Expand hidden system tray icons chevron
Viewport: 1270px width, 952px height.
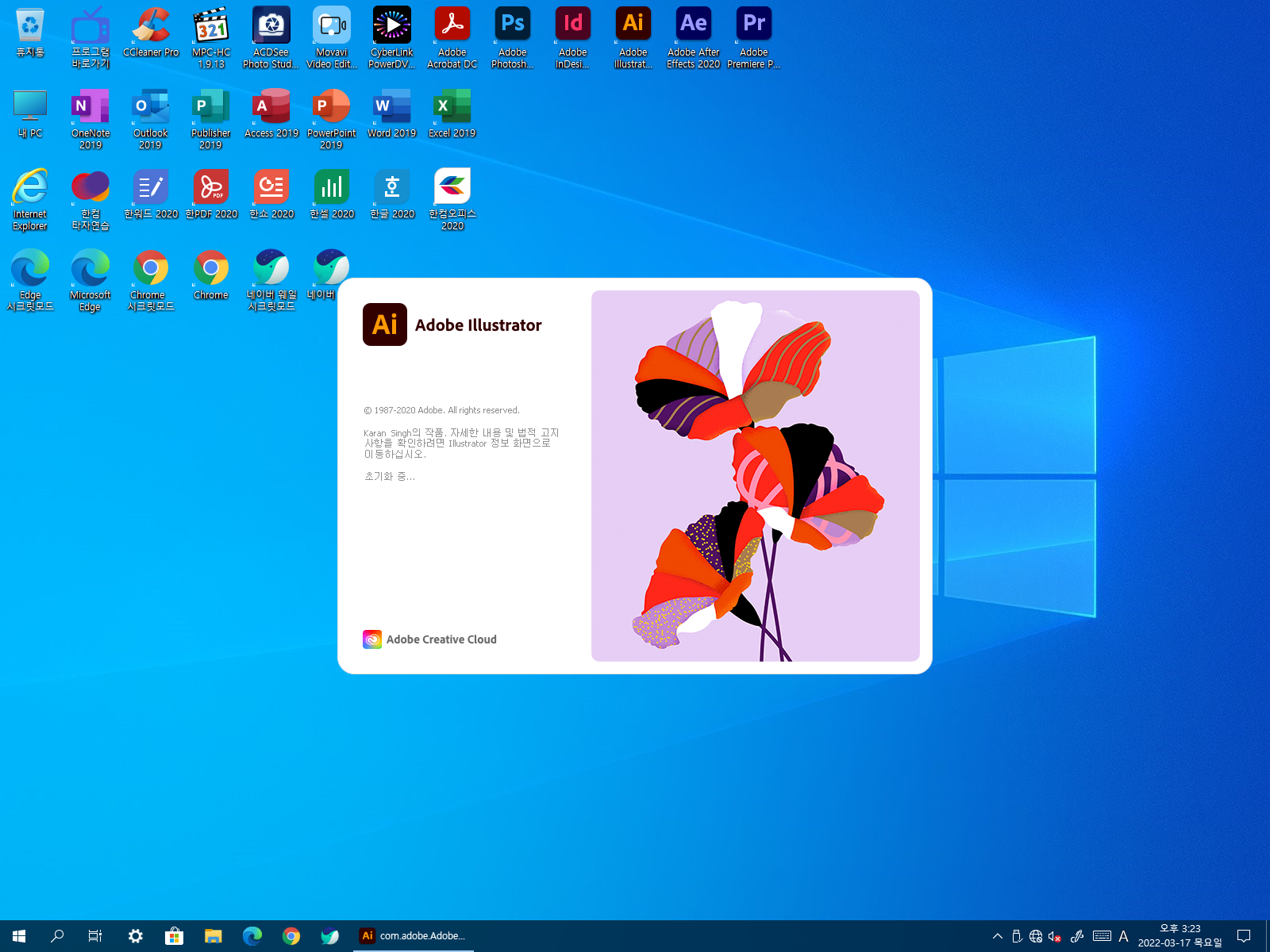[998, 936]
